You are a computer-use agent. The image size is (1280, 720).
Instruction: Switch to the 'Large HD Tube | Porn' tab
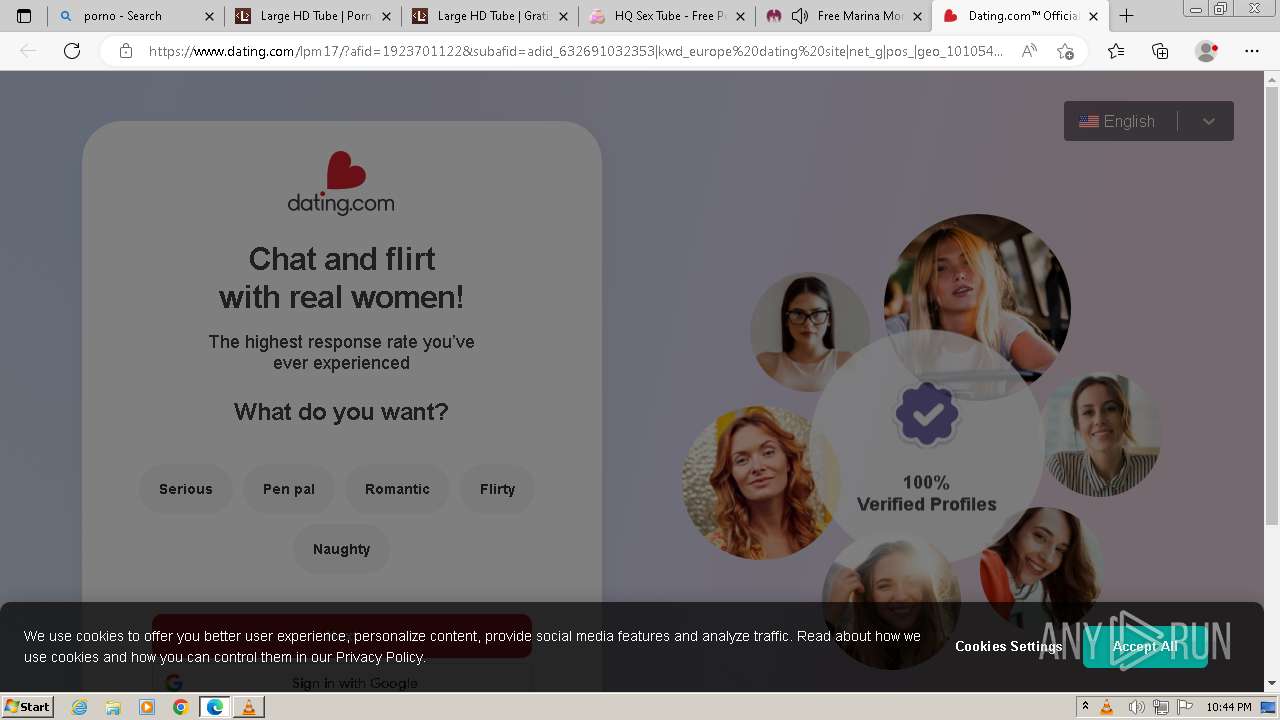312,16
